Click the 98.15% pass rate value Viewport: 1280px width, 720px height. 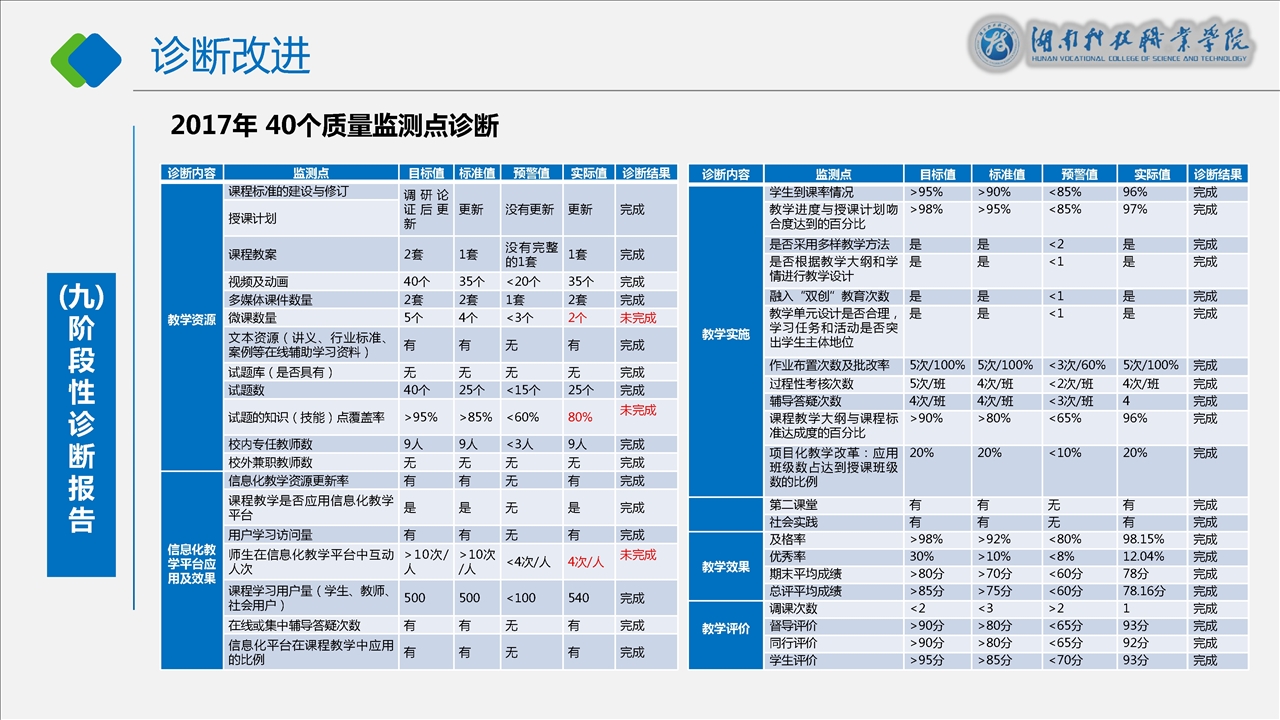click(1143, 539)
